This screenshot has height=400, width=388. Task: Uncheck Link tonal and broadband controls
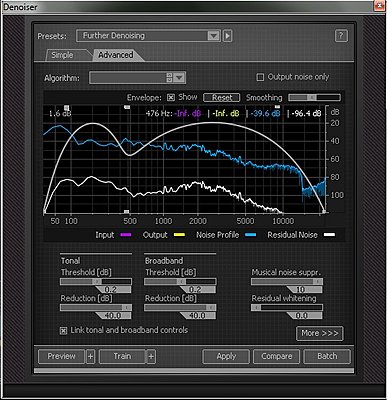pos(63,331)
